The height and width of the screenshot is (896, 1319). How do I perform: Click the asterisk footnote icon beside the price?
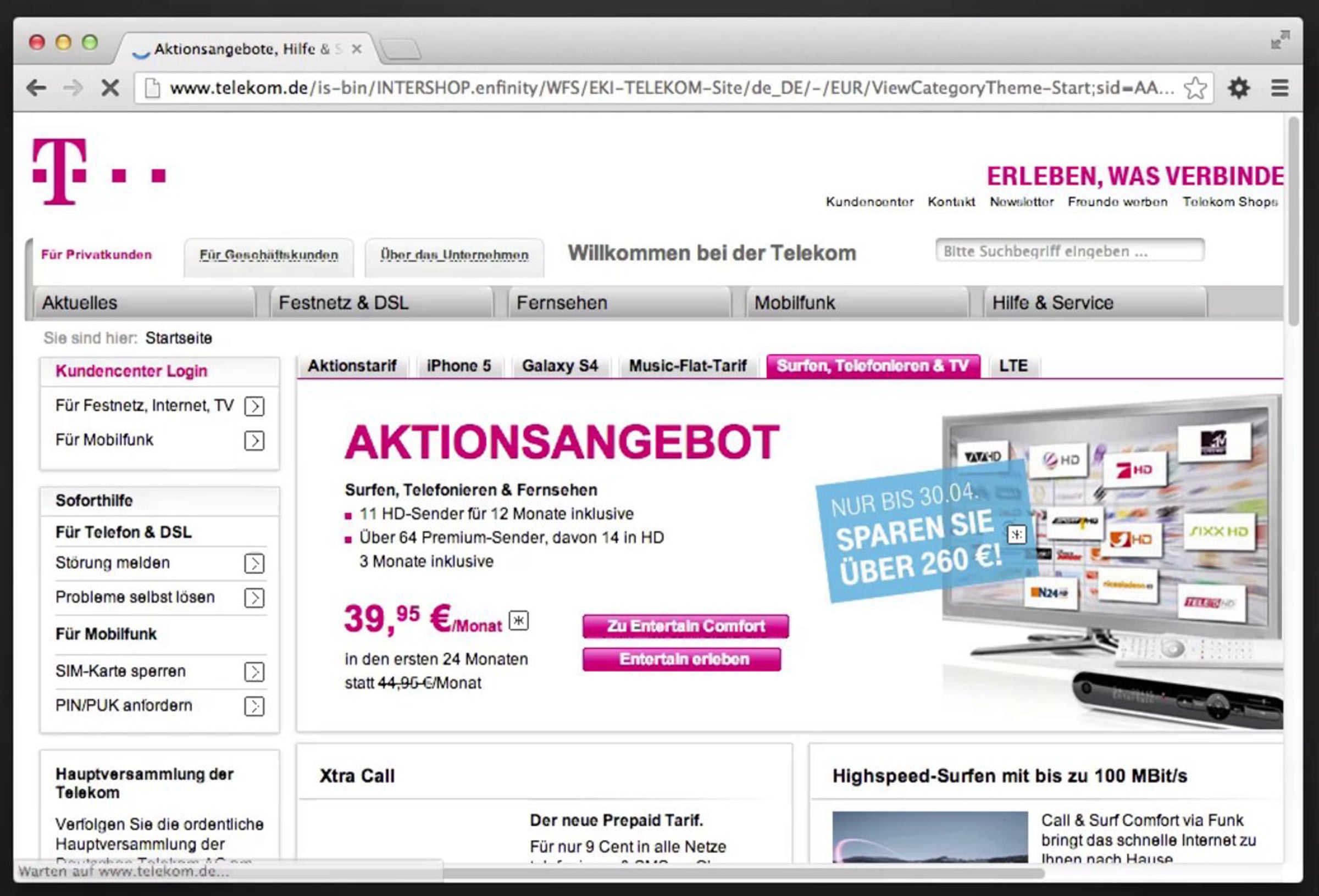[518, 620]
